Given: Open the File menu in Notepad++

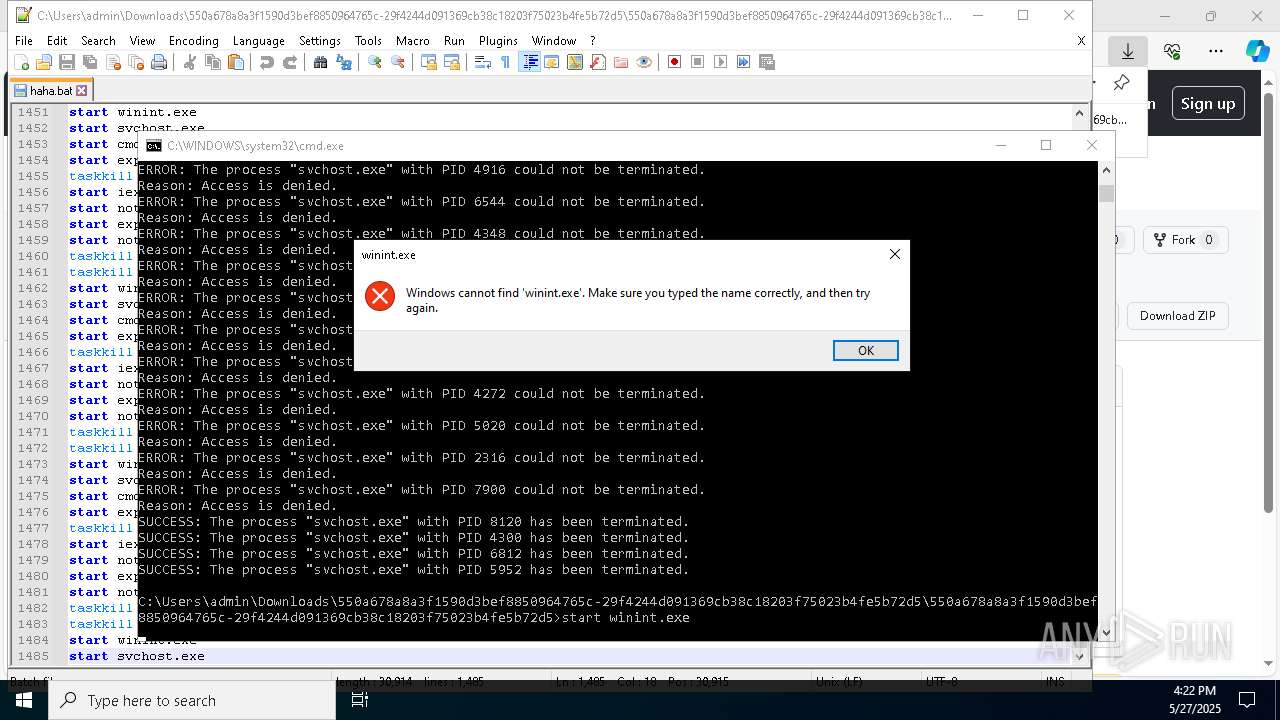Looking at the screenshot, I should (x=24, y=40).
